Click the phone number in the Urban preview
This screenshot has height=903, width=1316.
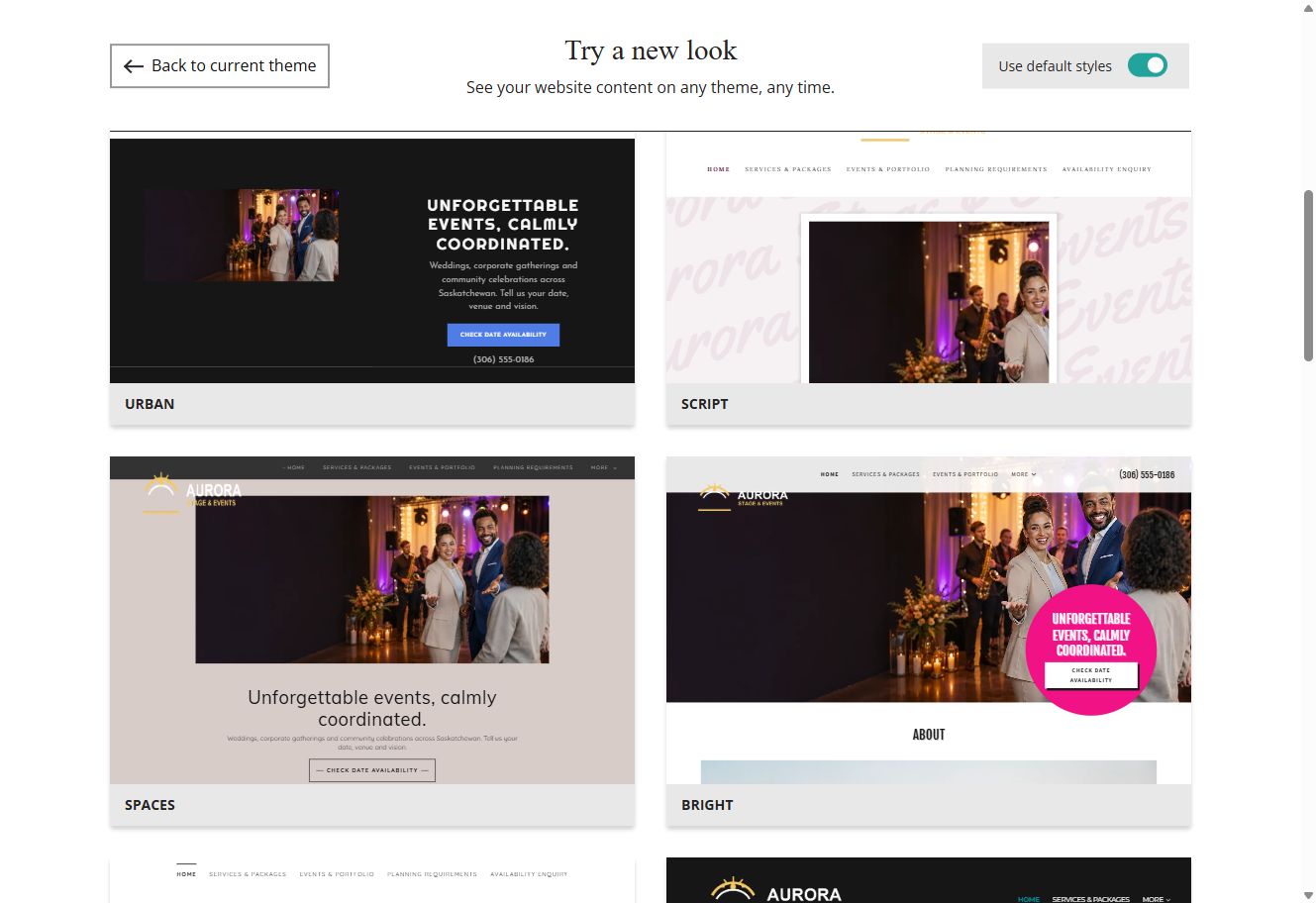click(x=503, y=359)
